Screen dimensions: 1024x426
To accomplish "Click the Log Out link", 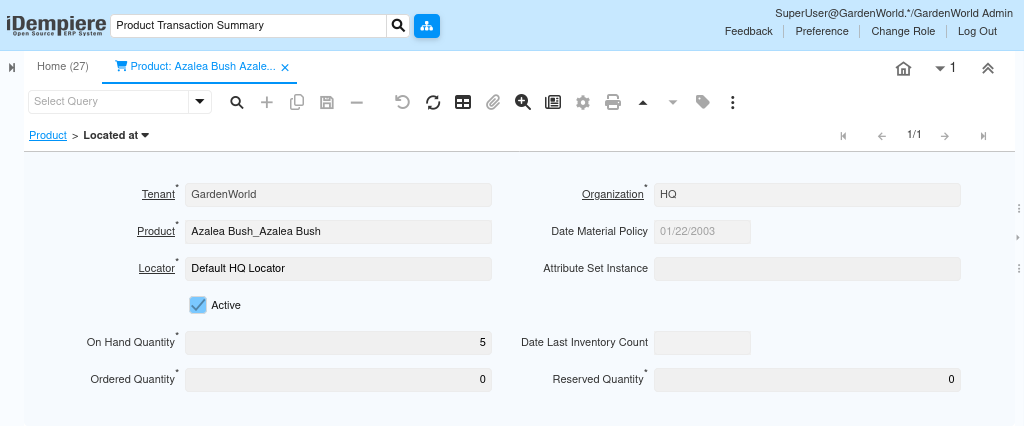I will tap(977, 31).
